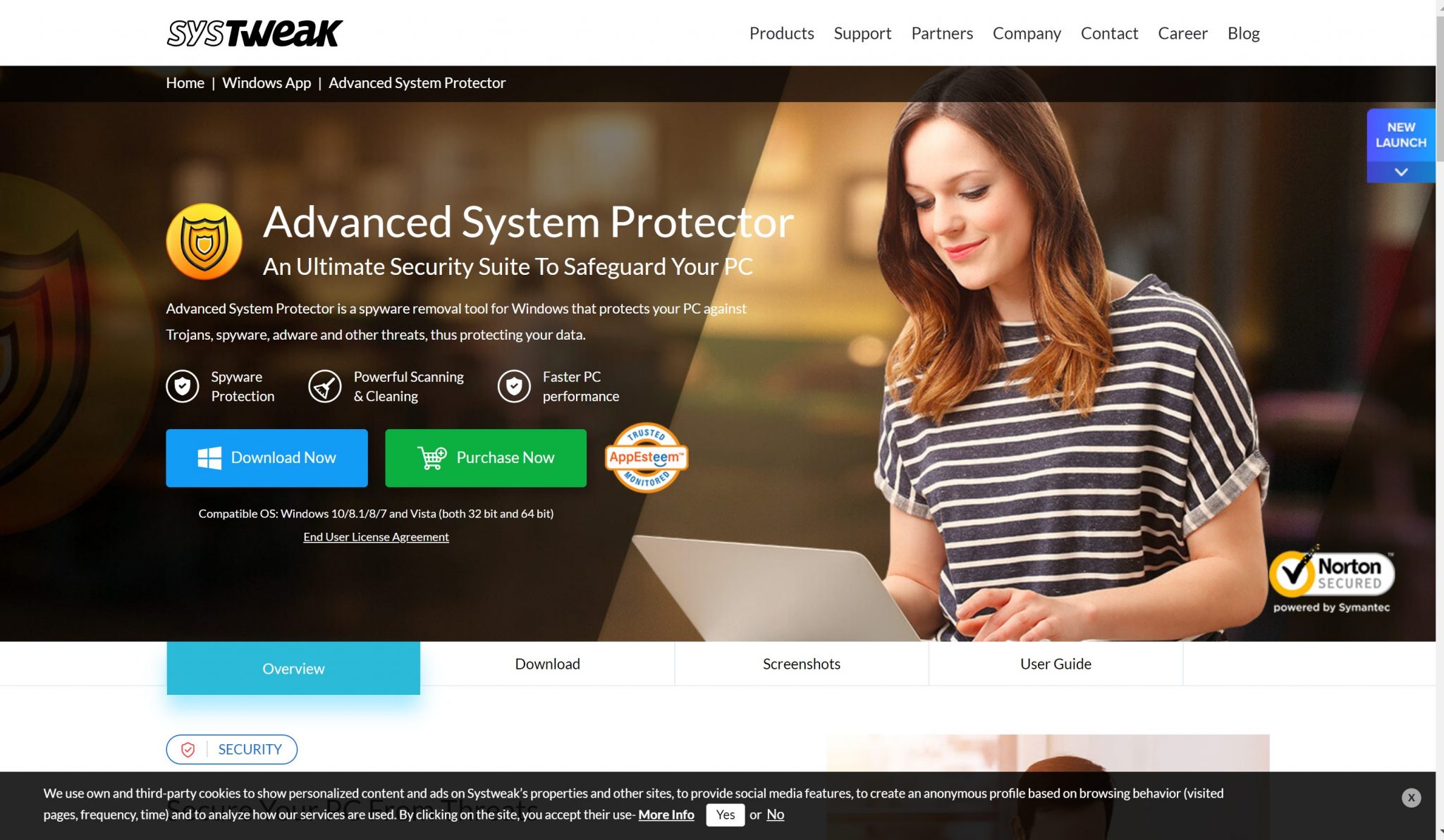Click the shopping cart icon on Purchase Now
This screenshot has width=1444, height=840.
(431, 458)
